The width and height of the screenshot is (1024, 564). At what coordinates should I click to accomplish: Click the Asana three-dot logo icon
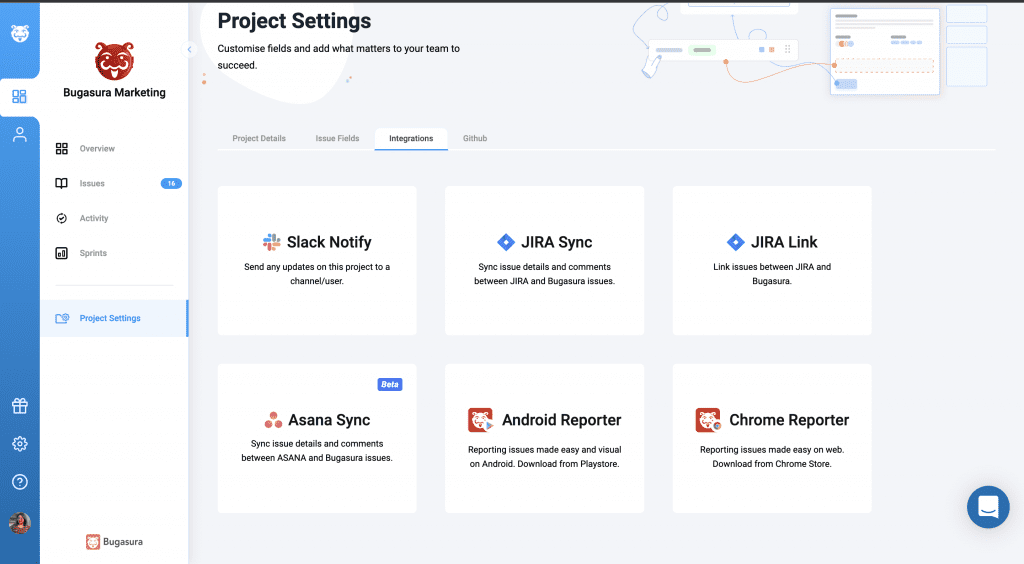[x=273, y=420]
